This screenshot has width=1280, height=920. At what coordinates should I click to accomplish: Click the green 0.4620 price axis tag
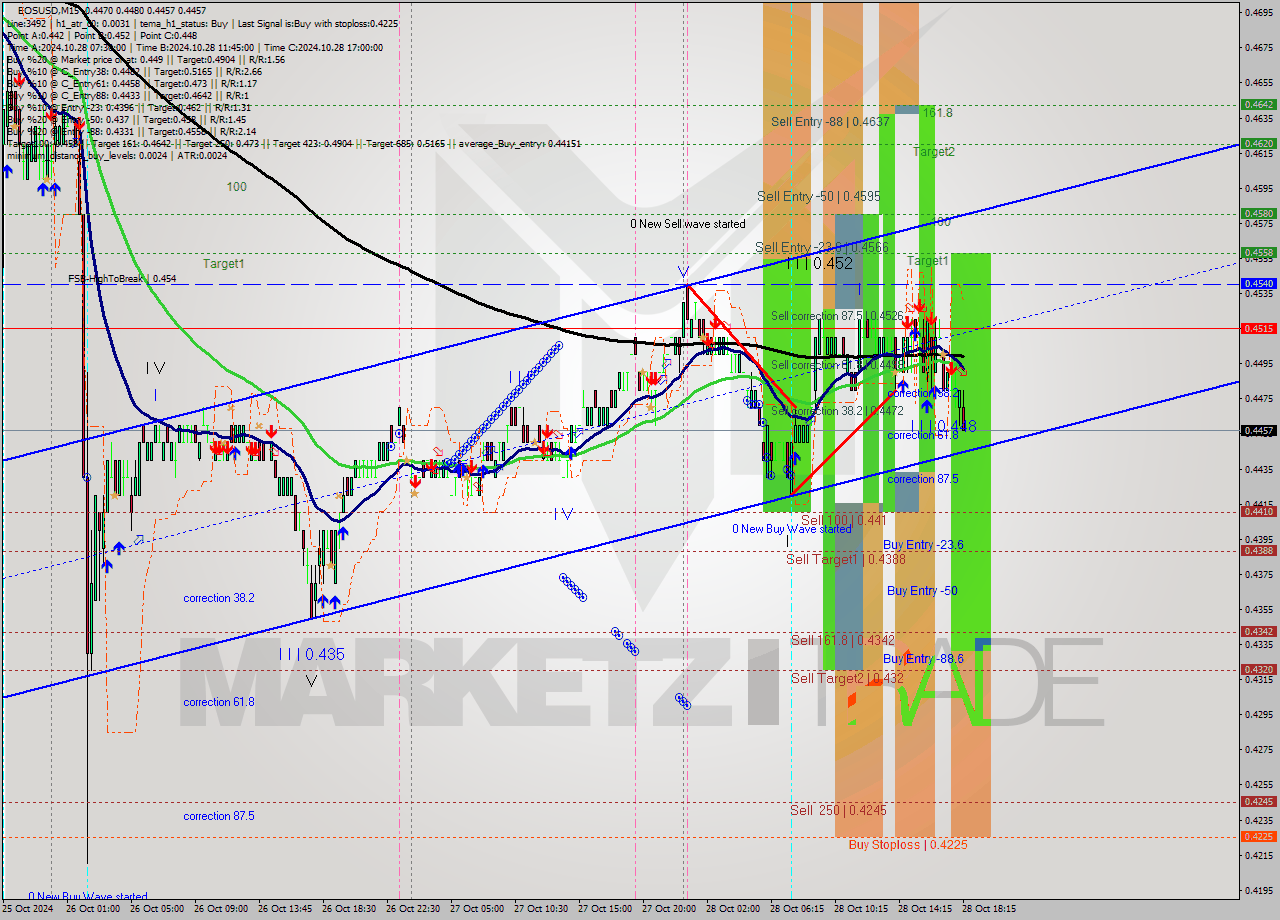pos(1258,143)
